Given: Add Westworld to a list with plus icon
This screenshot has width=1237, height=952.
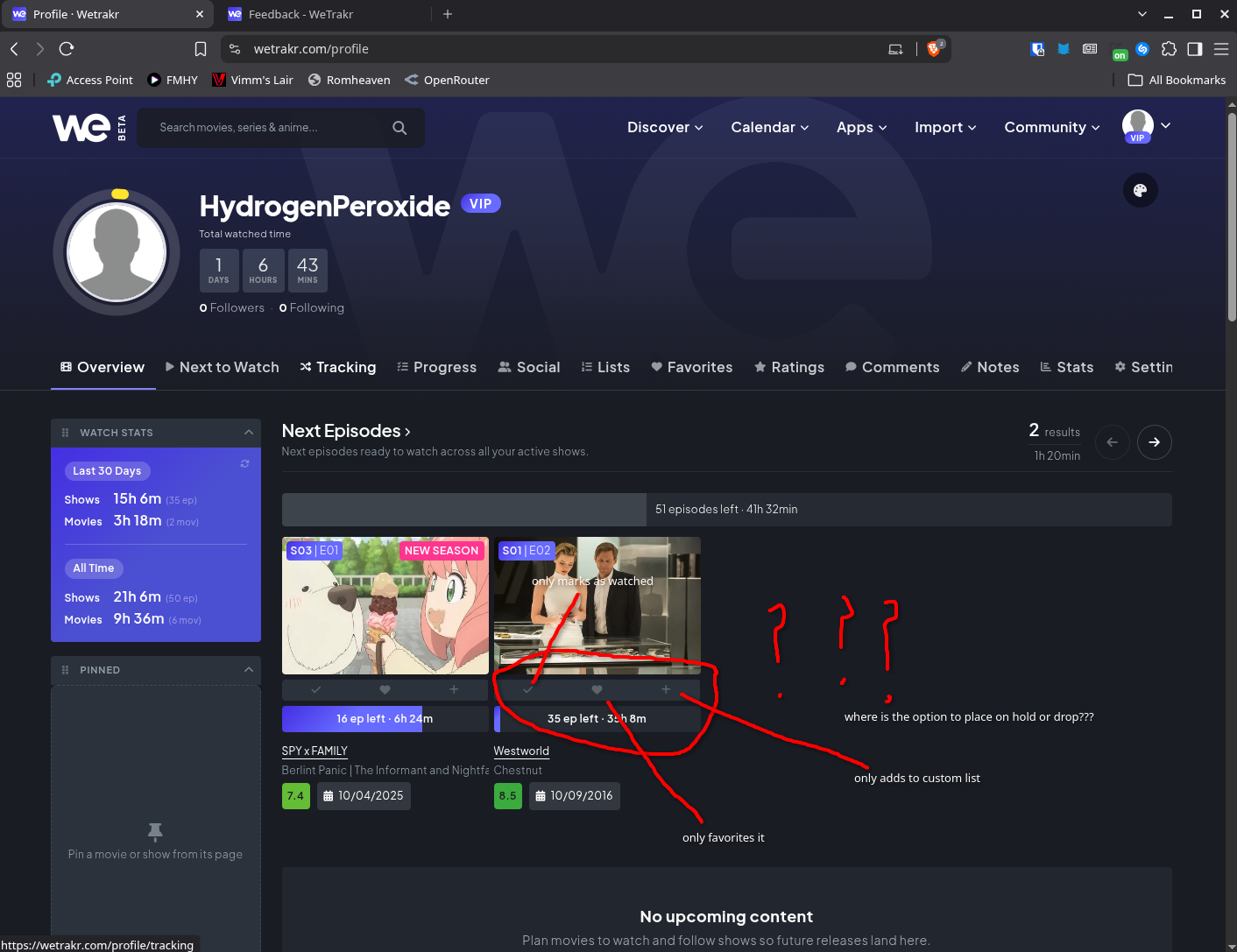Looking at the screenshot, I should (666, 690).
